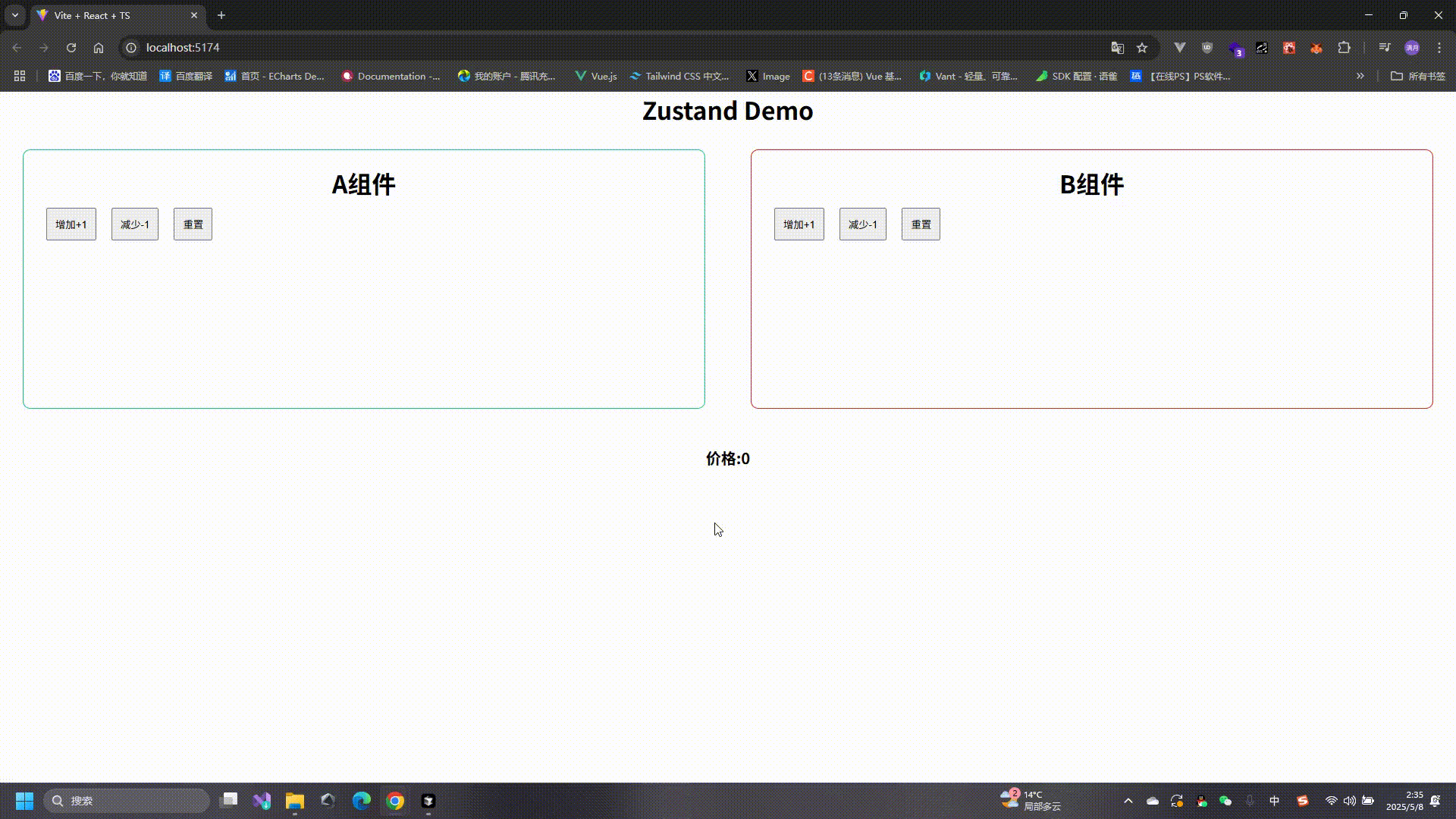The height and width of the screenshot is (819, 1456).
Task: Click the Sogou input tray icon
Action: (1303, 801)
